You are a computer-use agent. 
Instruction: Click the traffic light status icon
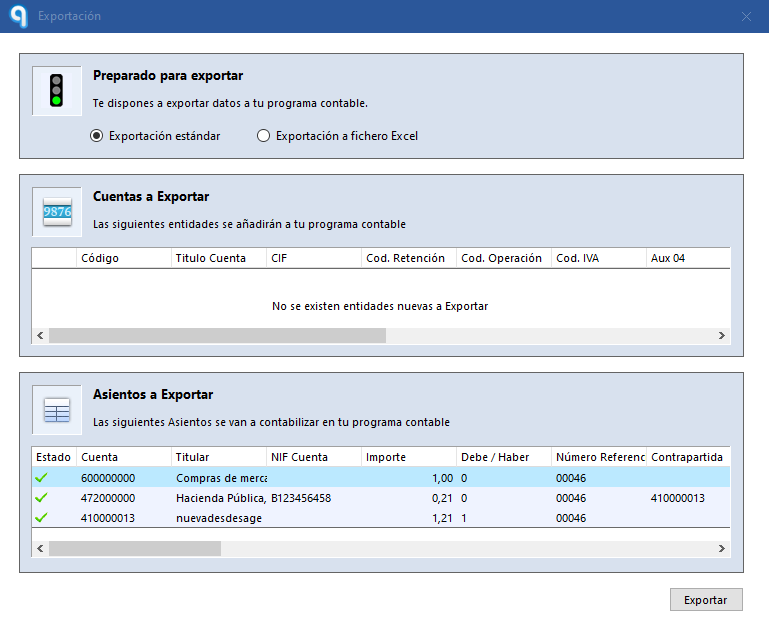(x=56, y=91)
